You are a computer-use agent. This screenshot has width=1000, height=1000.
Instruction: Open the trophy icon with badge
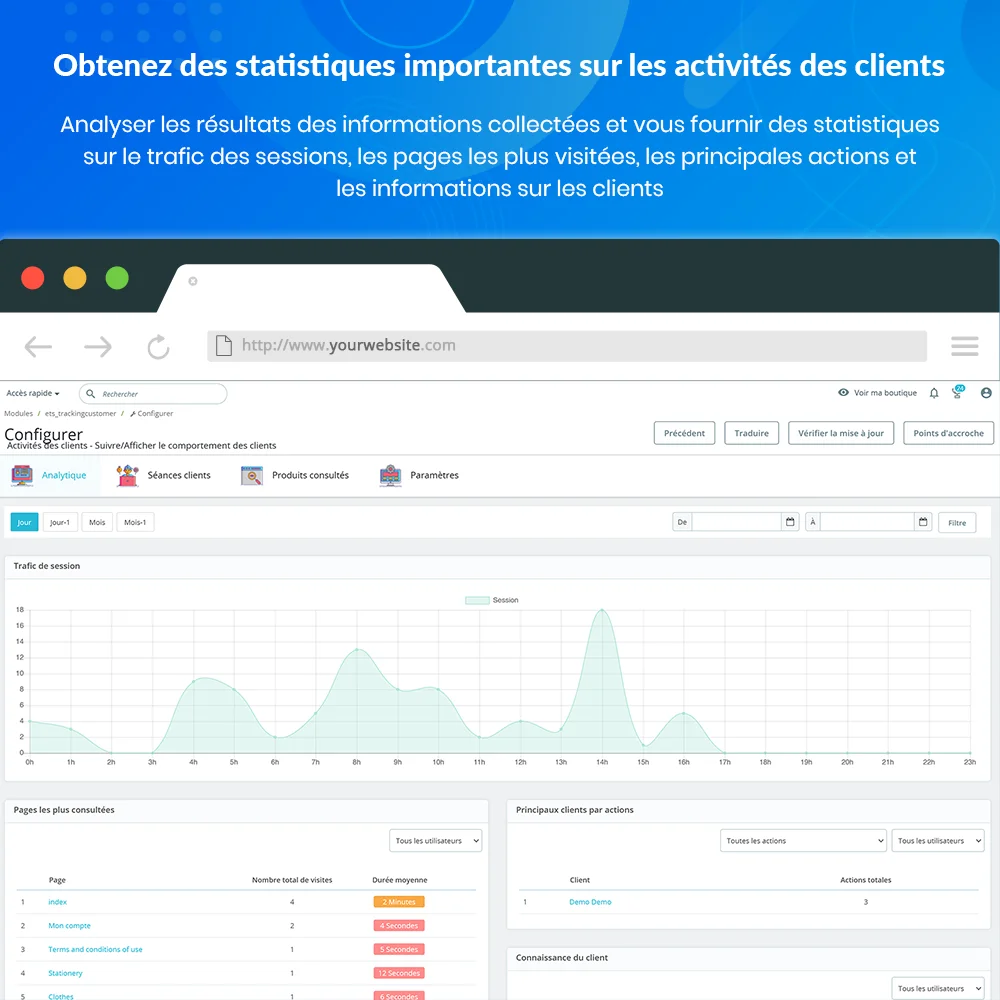click(958, 392)
